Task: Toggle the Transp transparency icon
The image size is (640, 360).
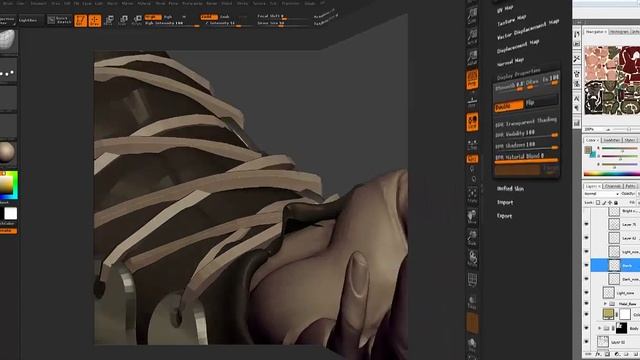Action: tap(472, 302)
